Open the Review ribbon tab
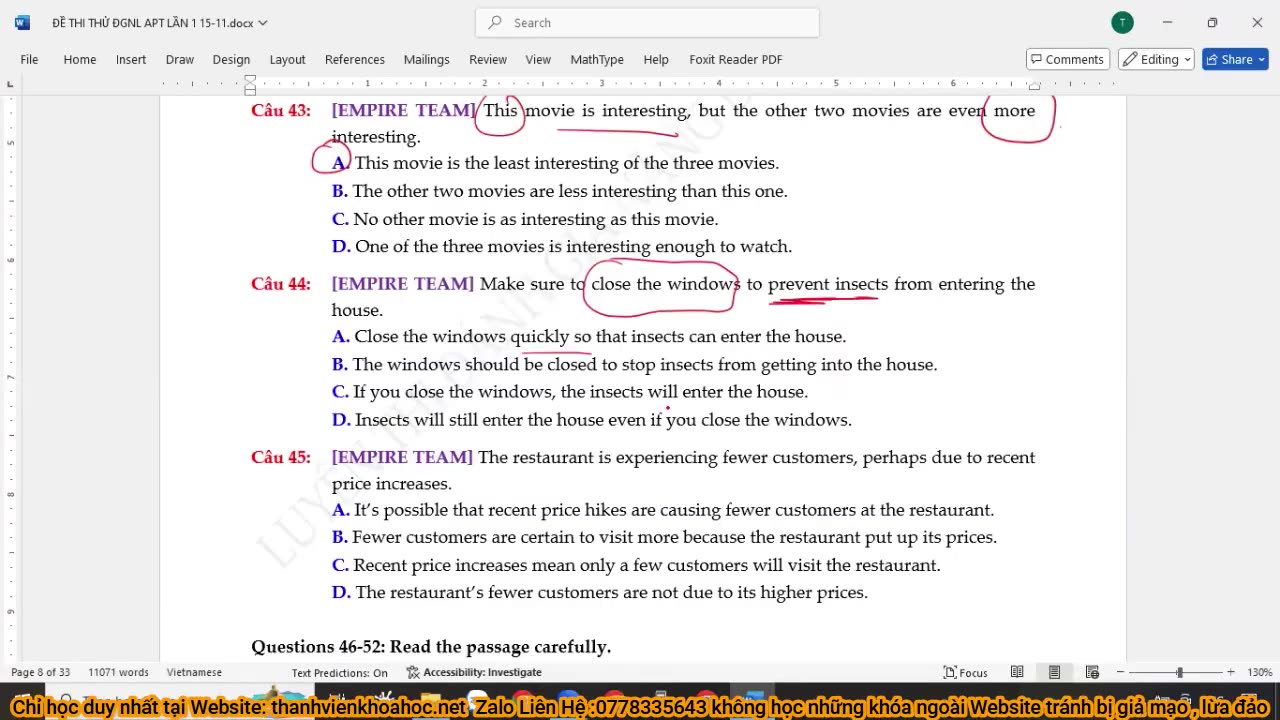This screenshot has width=1280, height=720. 488,59
